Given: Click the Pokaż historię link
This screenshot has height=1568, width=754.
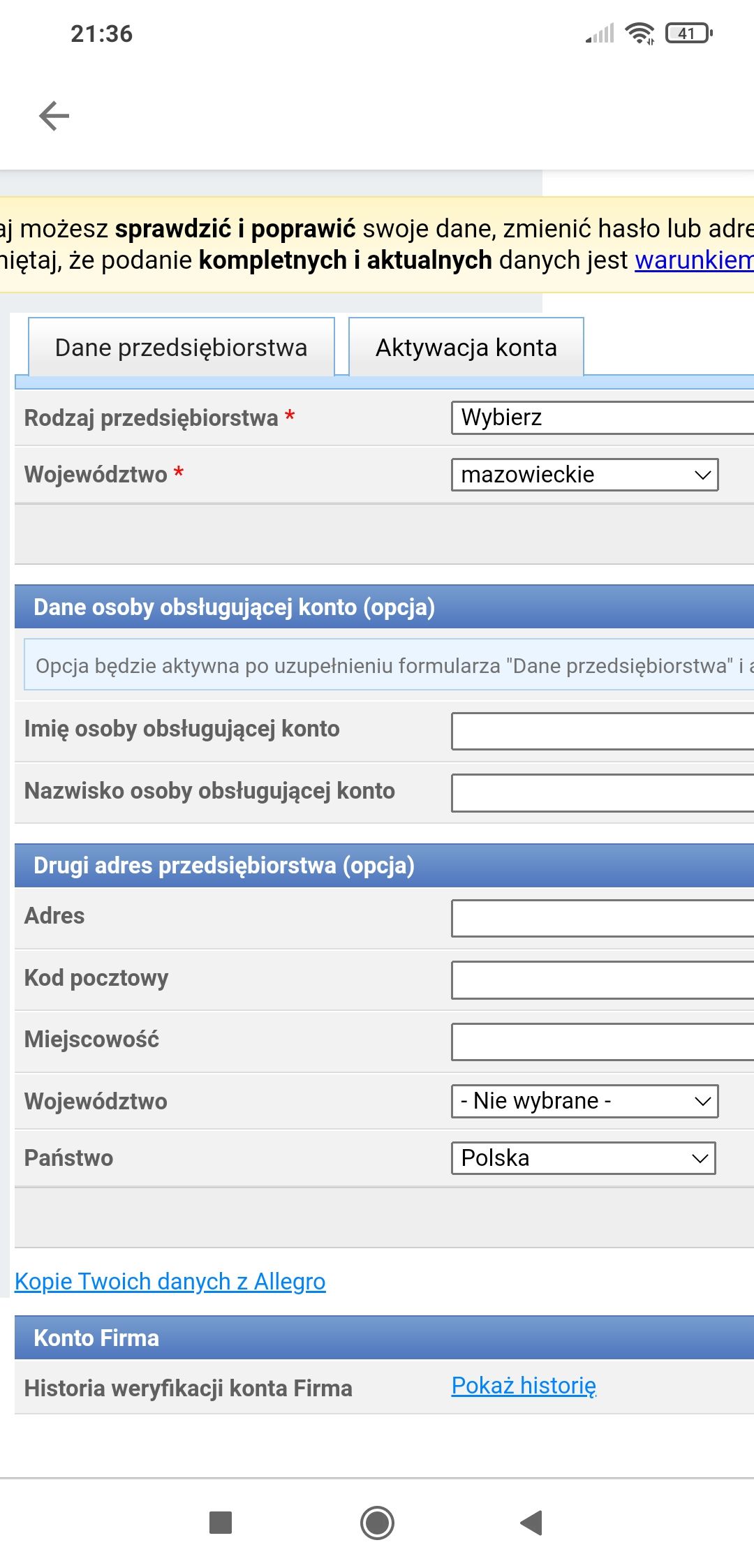Looking at the screenshot, I should click(524, 1385).
